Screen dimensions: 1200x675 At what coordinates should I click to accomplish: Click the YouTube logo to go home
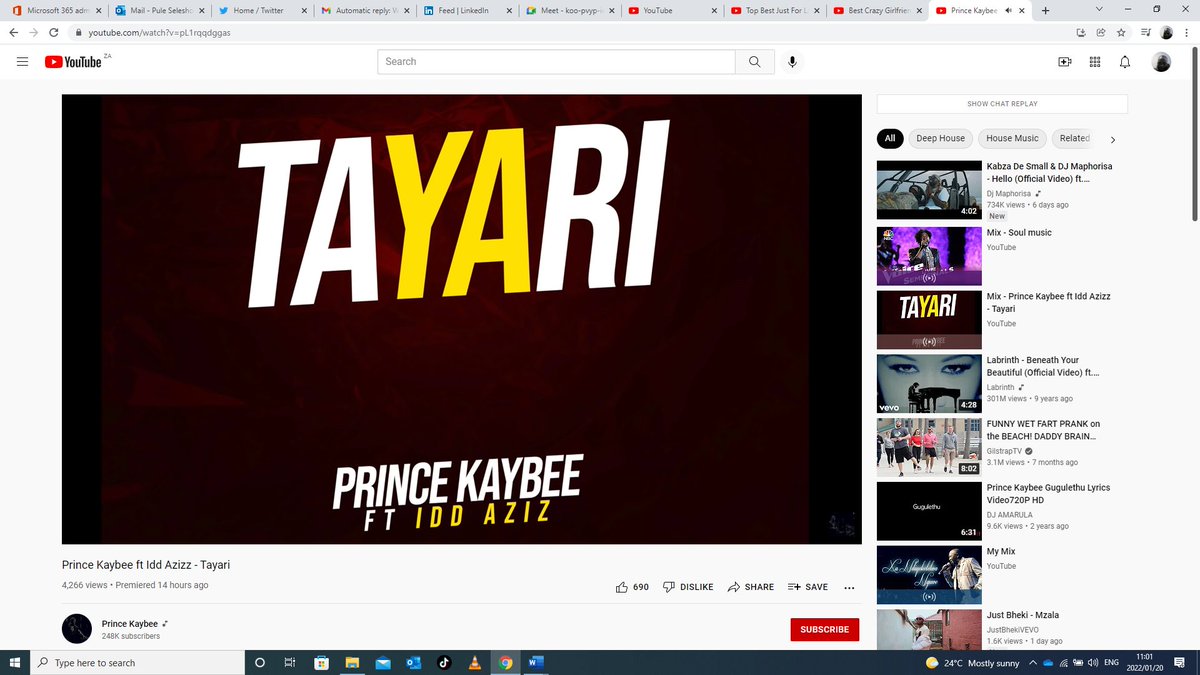point(70,61)
